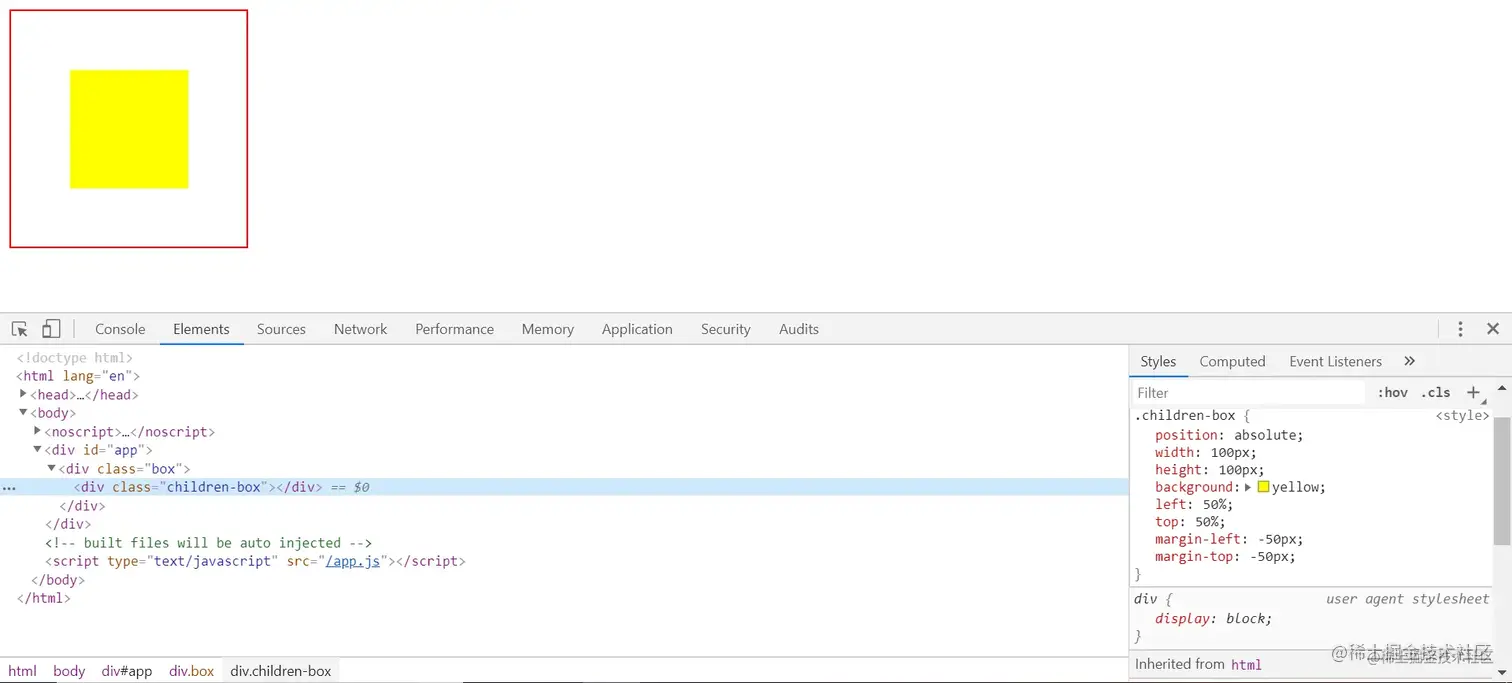Toggle the :hov element state button
This screenshot has width=1512, height=683.
tap(1392, 393)
